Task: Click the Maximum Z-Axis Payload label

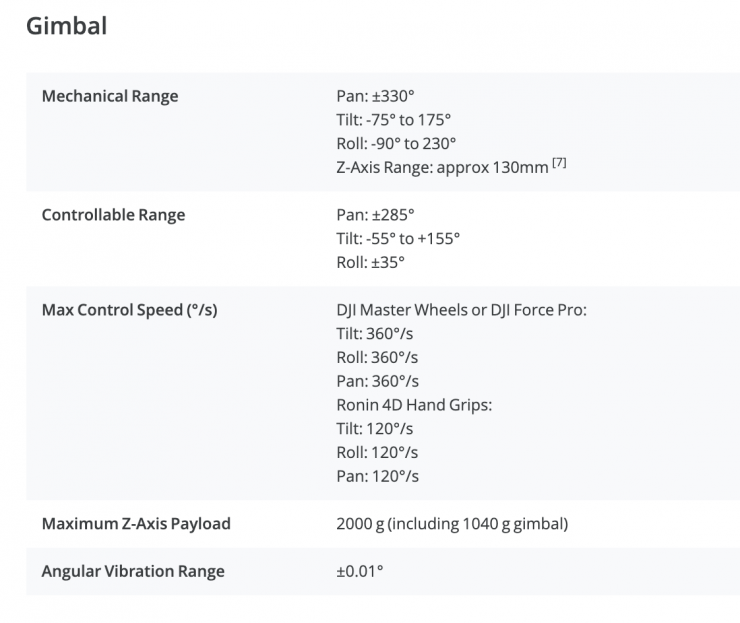Action: click(x=136, y=524)
